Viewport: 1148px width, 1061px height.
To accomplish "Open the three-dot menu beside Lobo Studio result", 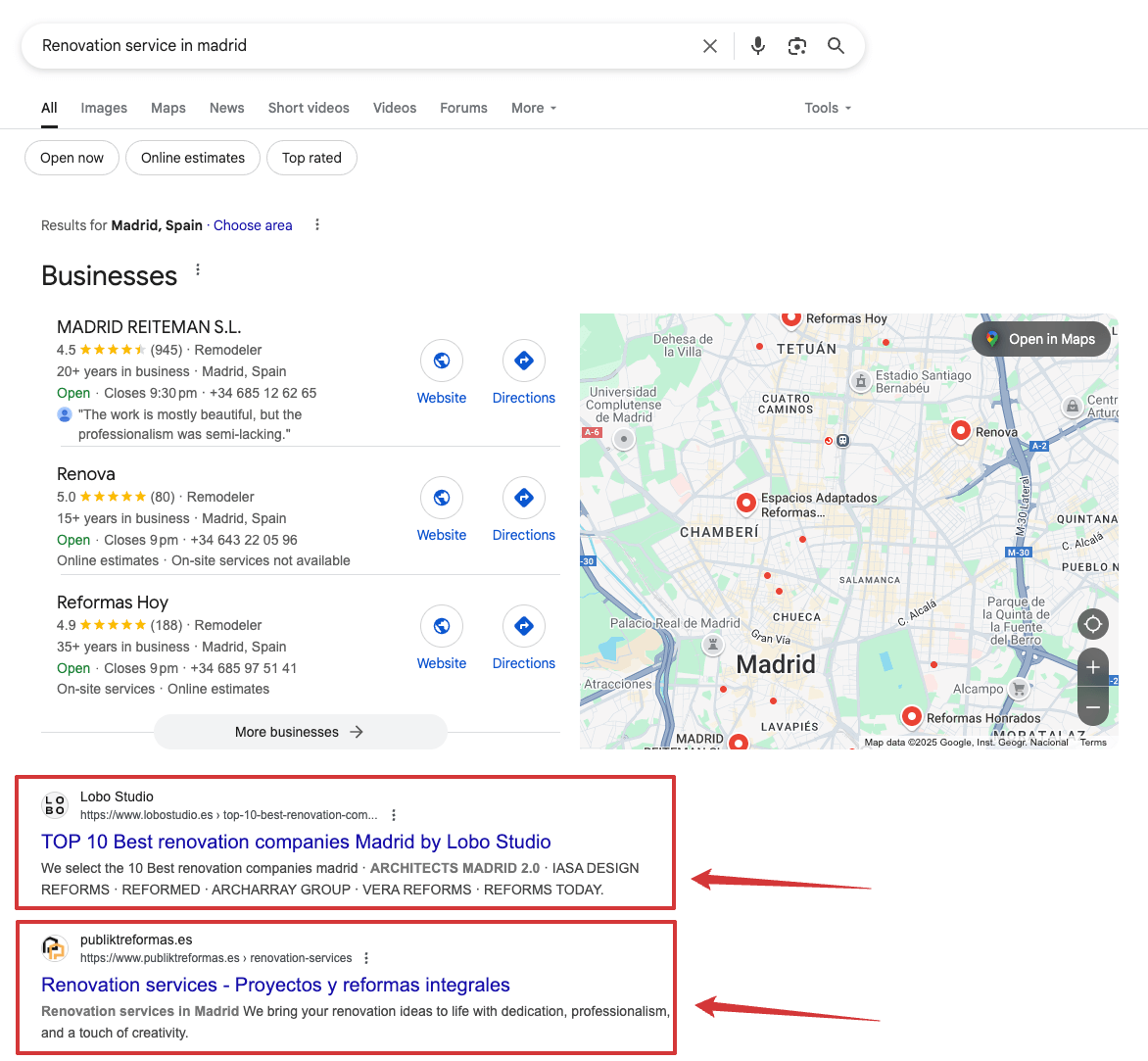I will tap(393, 814).
